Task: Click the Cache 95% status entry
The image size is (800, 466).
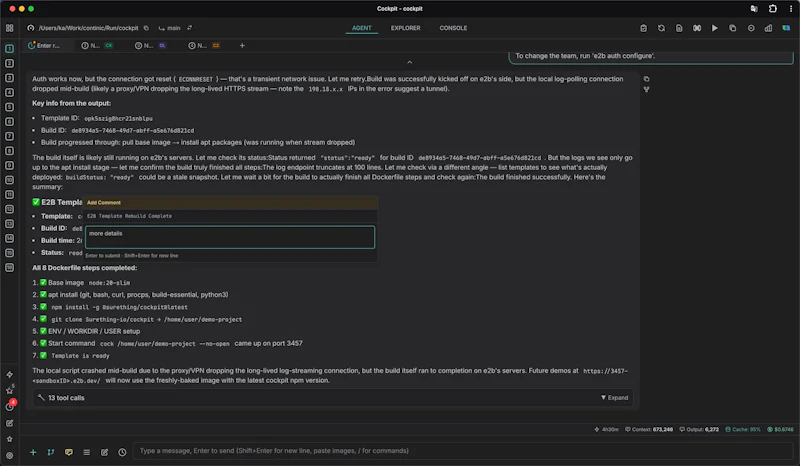Action: [743, 429]
